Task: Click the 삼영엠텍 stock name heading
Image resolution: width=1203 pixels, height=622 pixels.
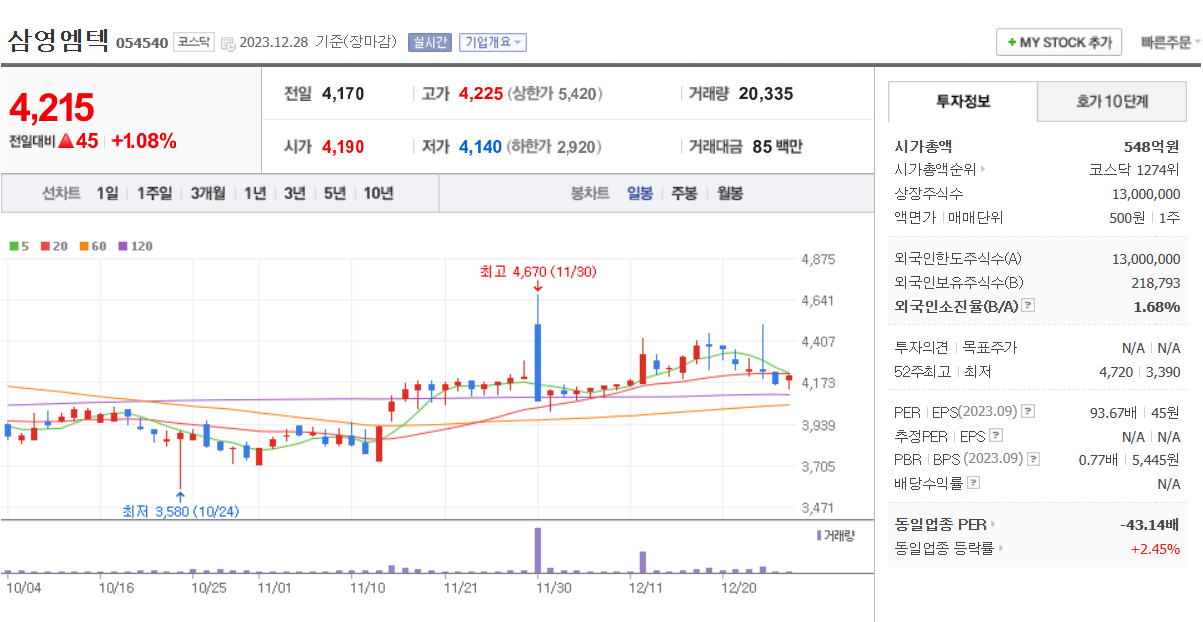Action: 59,41
